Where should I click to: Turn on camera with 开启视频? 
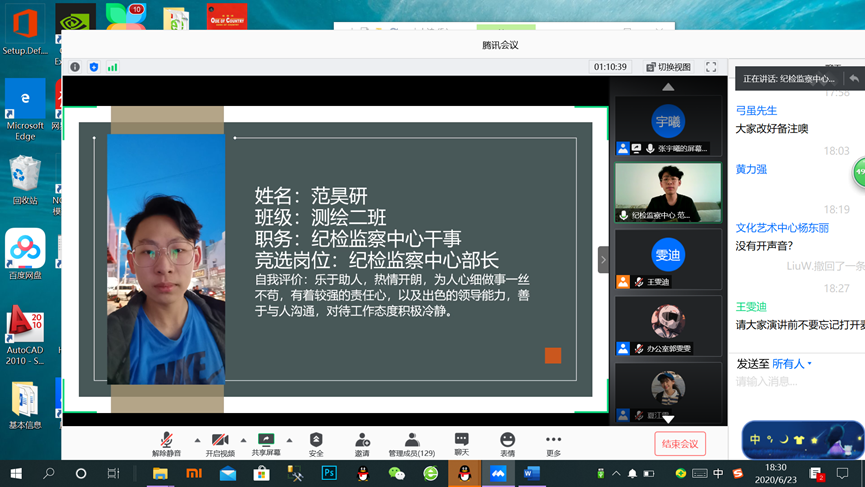click(x=220, y=443)
